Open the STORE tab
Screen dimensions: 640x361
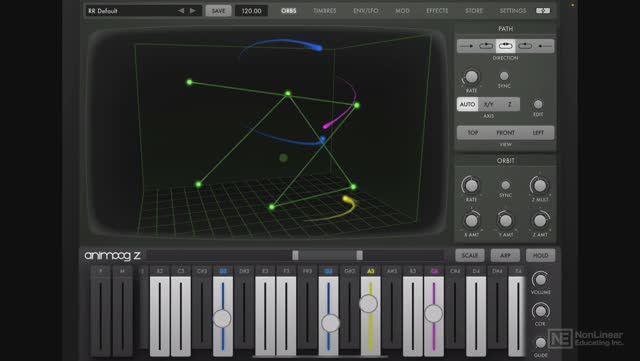[474, 11]
